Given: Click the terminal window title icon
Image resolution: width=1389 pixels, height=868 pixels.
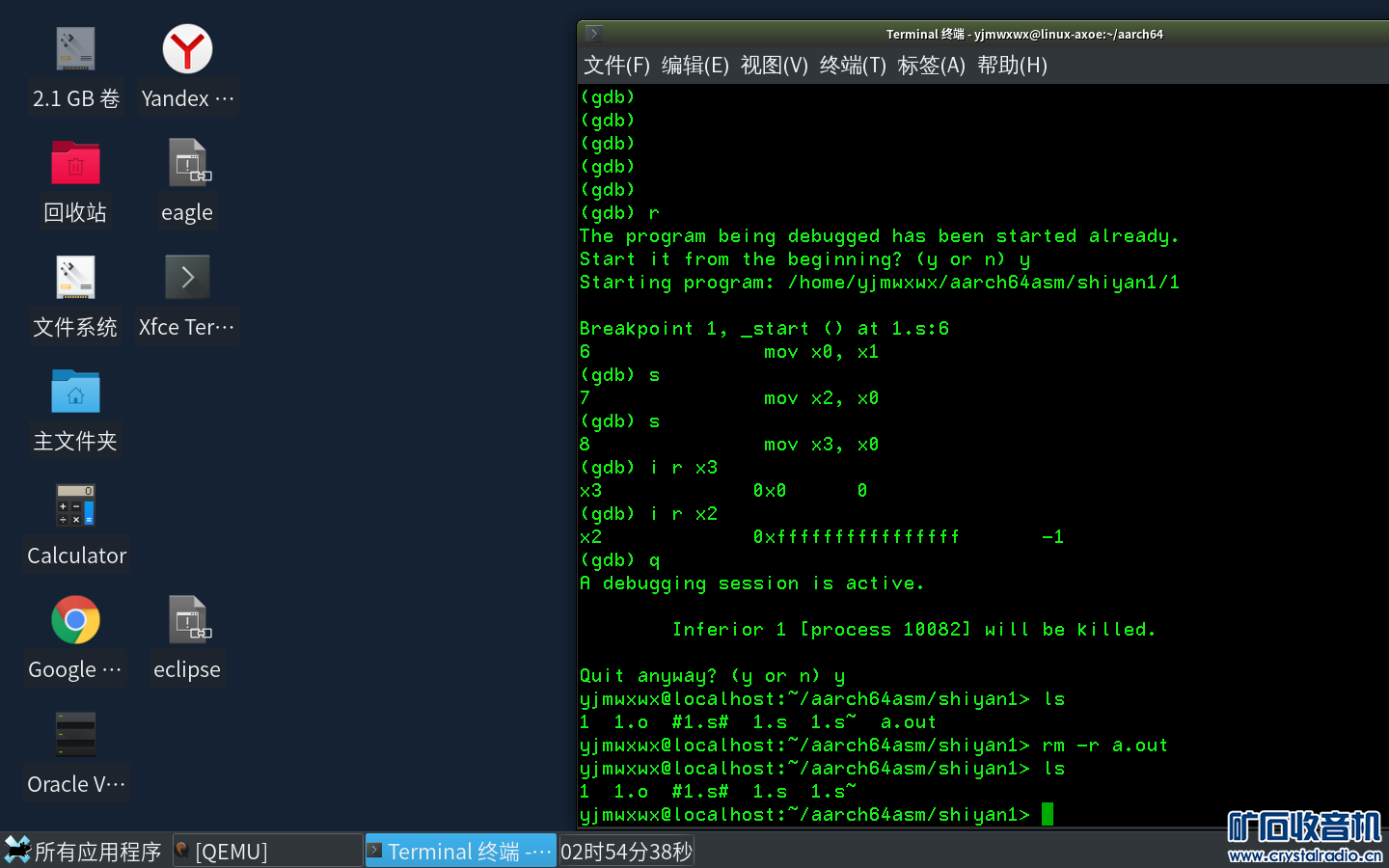Looking at the screenshot, I should click(x=594, y=33).
